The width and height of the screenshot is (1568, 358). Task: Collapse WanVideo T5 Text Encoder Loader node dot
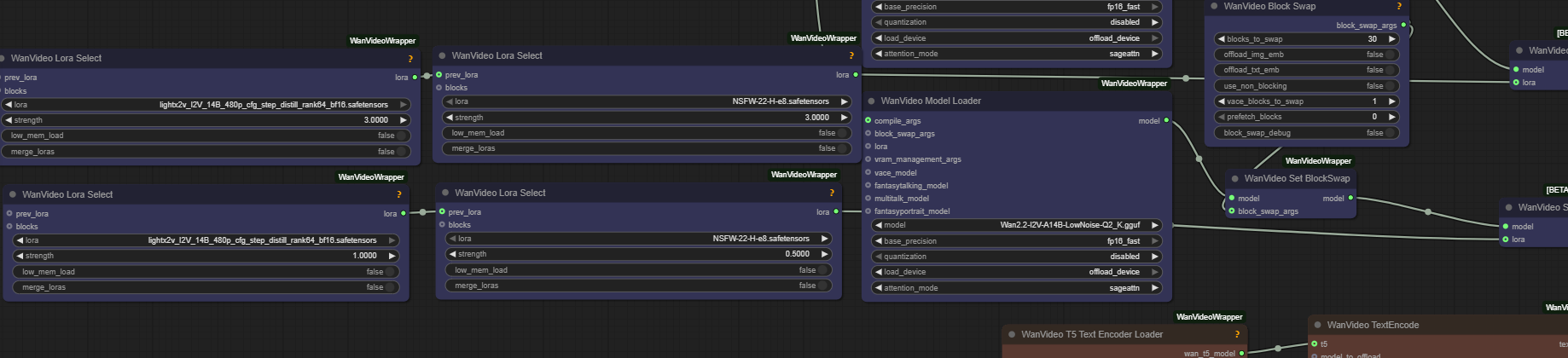1012,334
